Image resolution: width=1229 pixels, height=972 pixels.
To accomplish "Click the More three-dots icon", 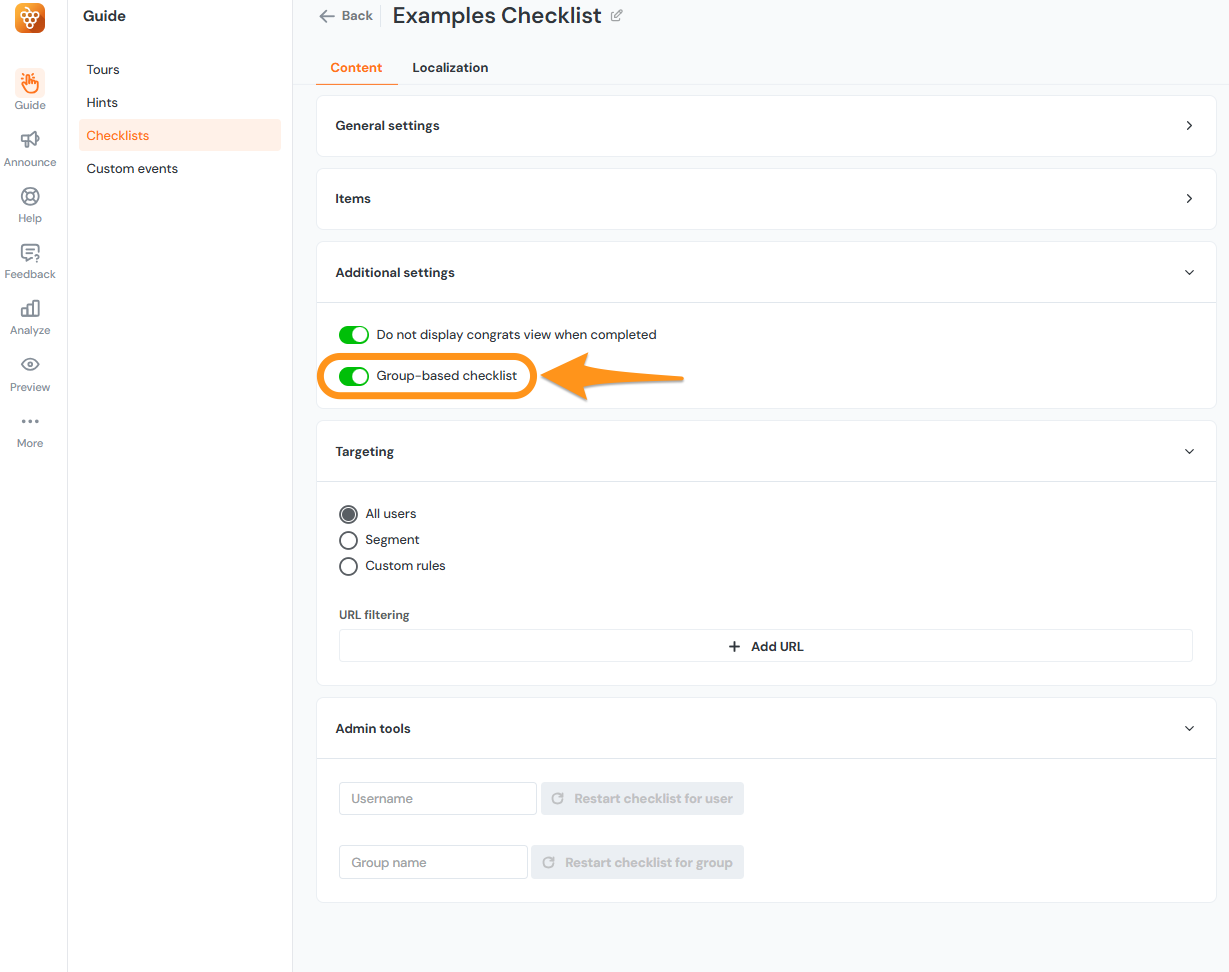I will click(x=30, y=422).
